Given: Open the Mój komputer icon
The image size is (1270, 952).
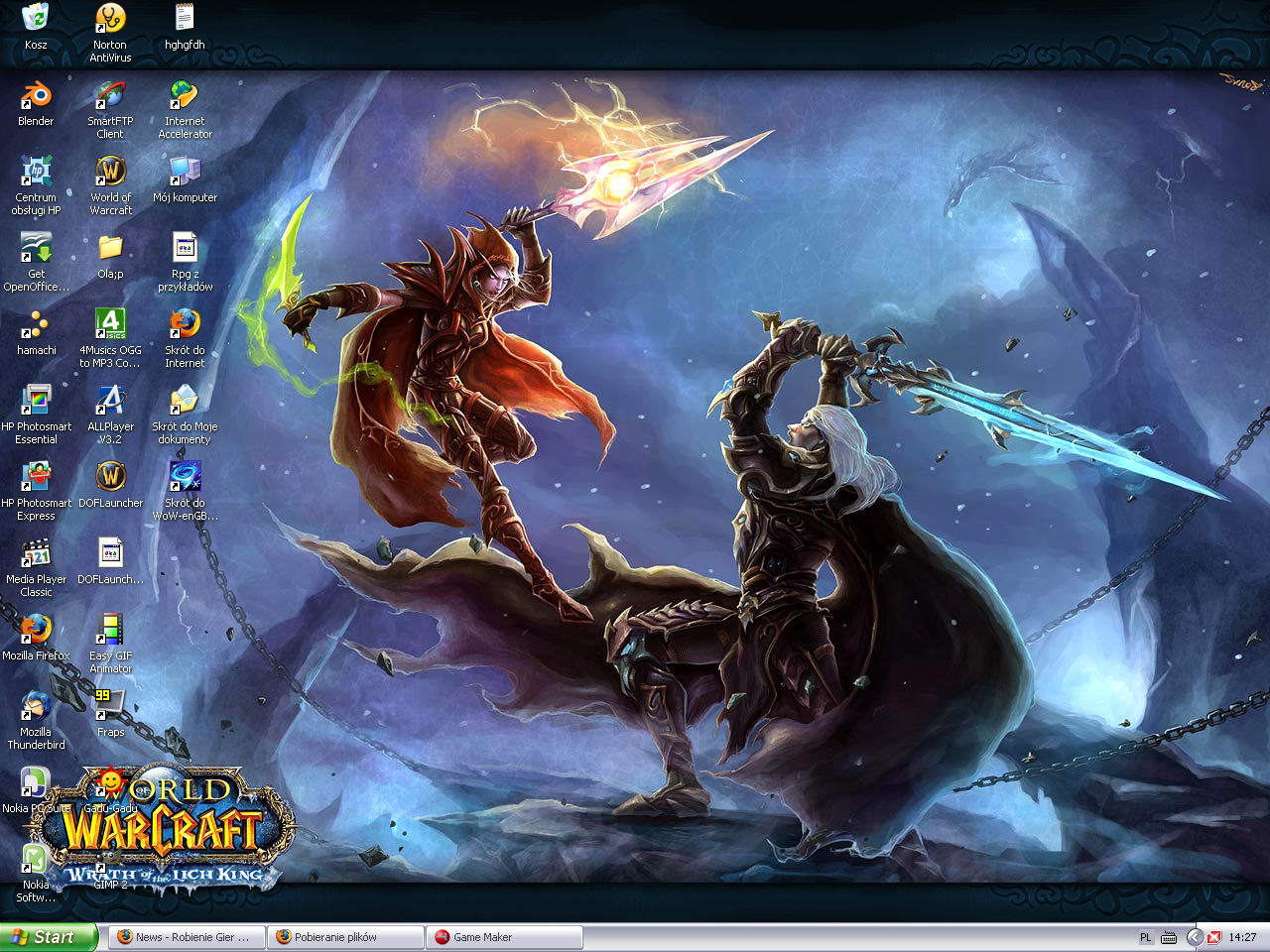Looking at the screenshot, I should [185, 173].
